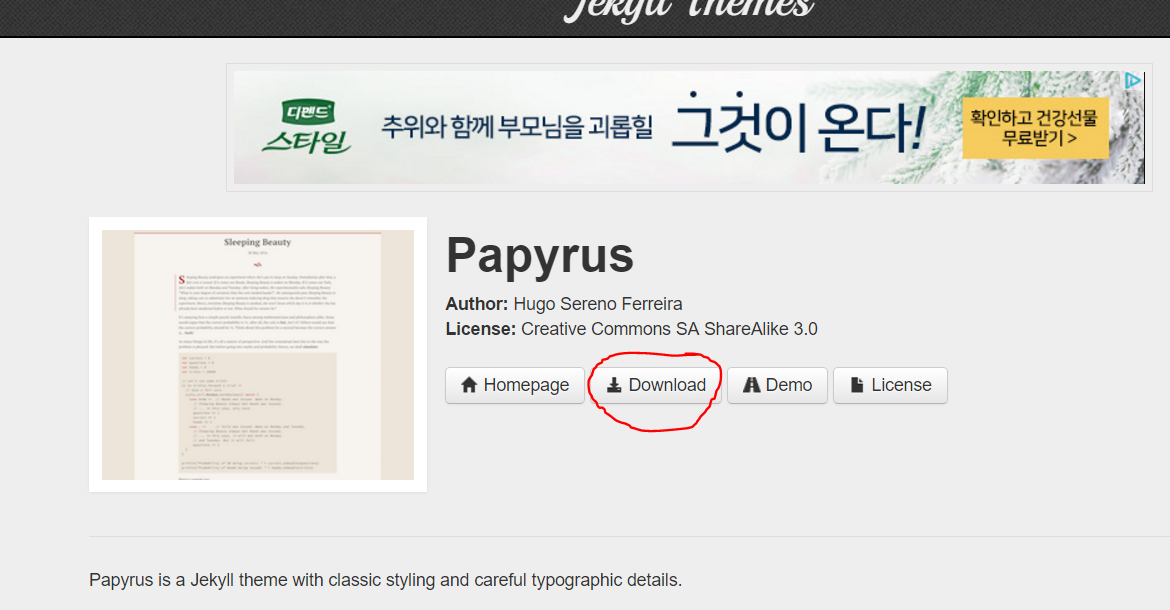Click the author name Hugo Sereno Ferreira

598,304
